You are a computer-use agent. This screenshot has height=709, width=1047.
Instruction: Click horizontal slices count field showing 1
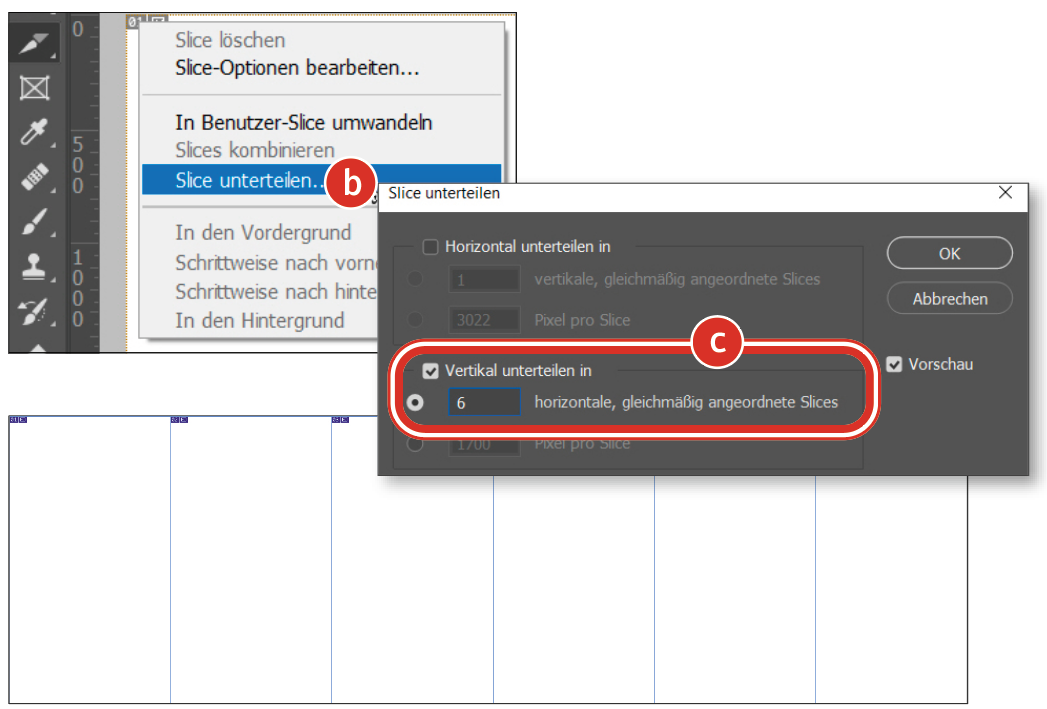coord(484,280)
